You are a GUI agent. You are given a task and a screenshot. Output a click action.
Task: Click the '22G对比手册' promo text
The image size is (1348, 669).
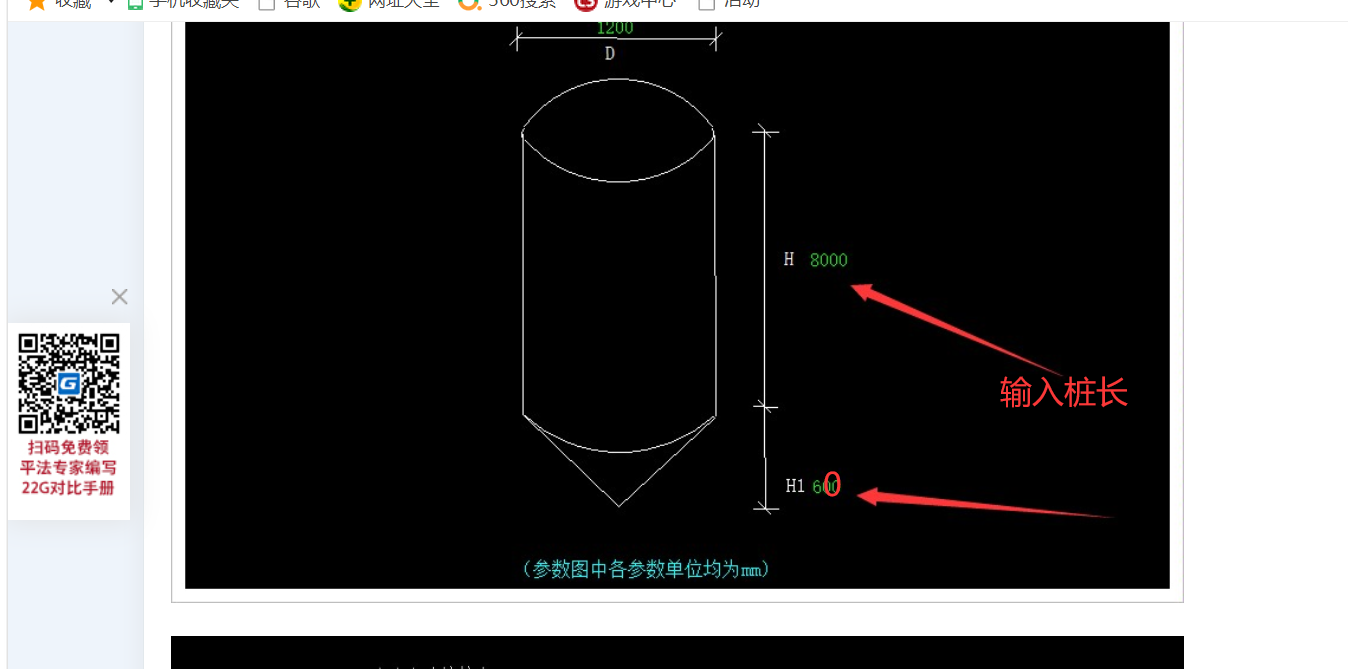coord(68,488)
